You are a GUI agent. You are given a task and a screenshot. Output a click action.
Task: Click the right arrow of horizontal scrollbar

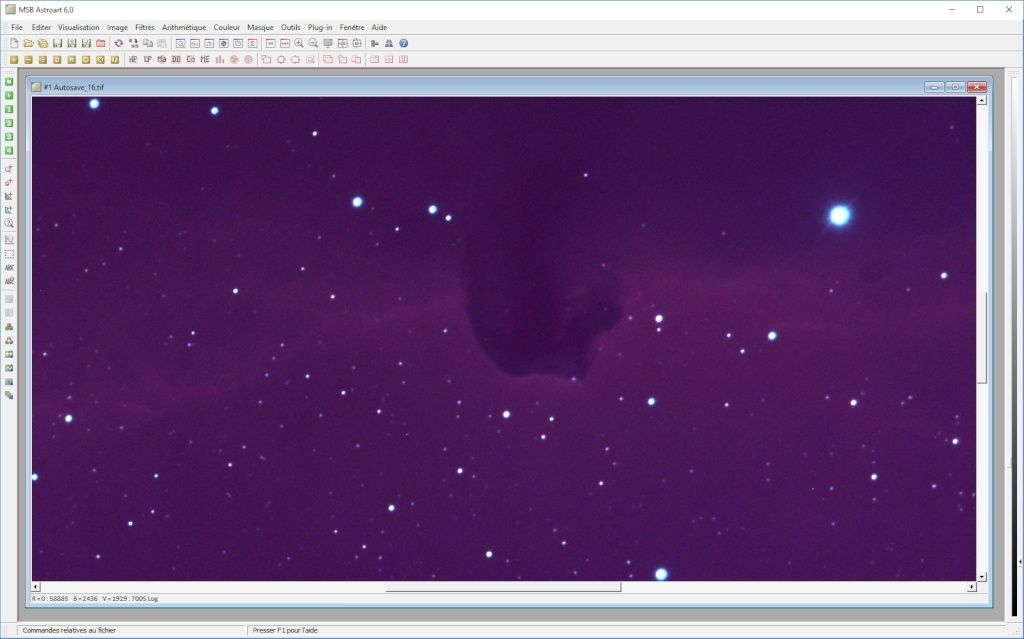(971, 587)
